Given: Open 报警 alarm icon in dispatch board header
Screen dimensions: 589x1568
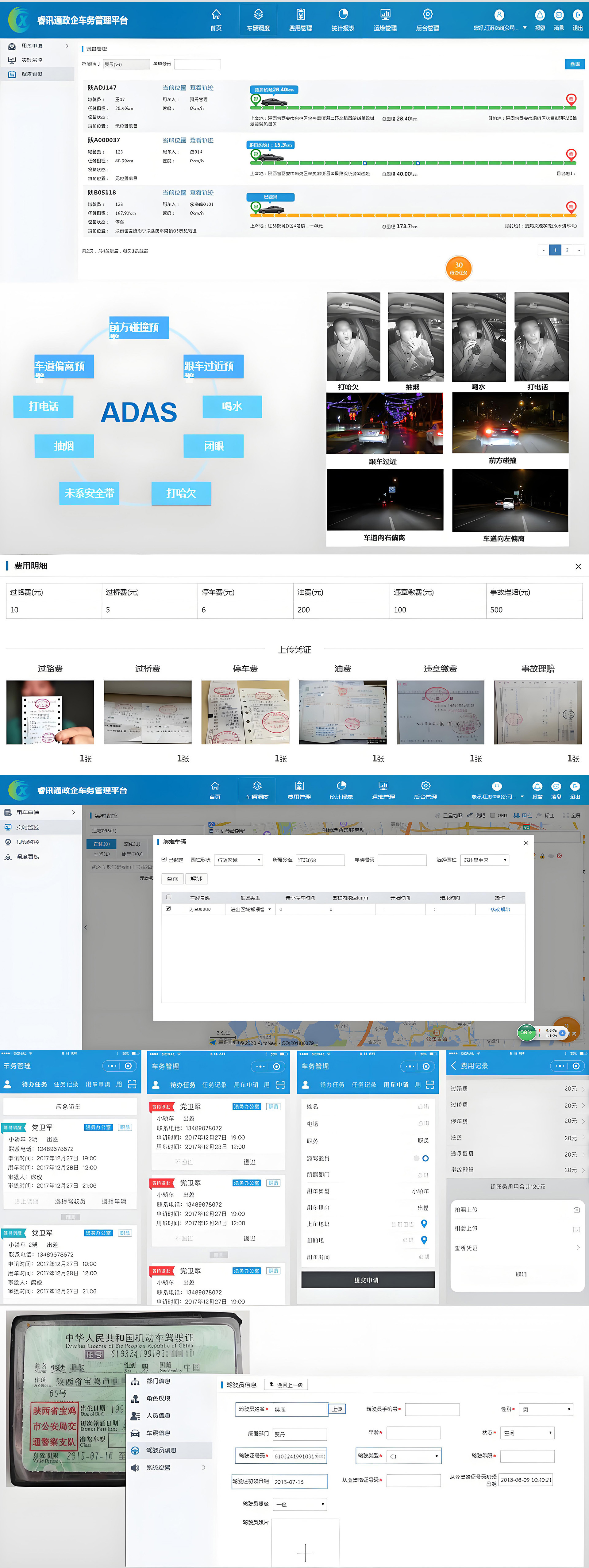Looking at the screenshot, I should coord(540,15).
